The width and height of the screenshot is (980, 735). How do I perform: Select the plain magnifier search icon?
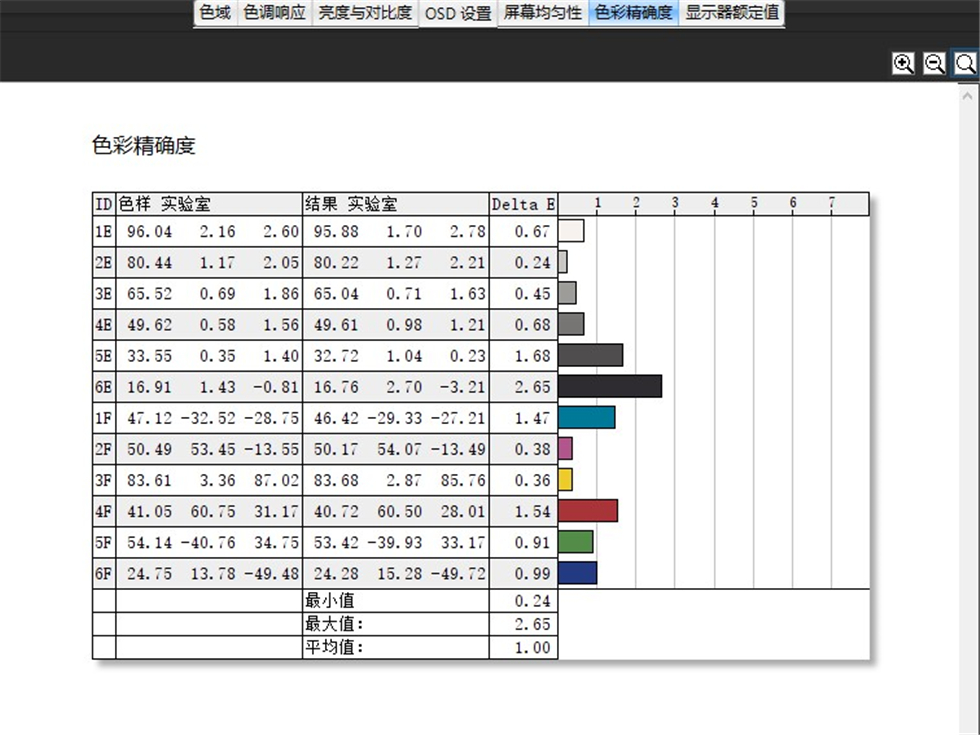click(963, 63)
